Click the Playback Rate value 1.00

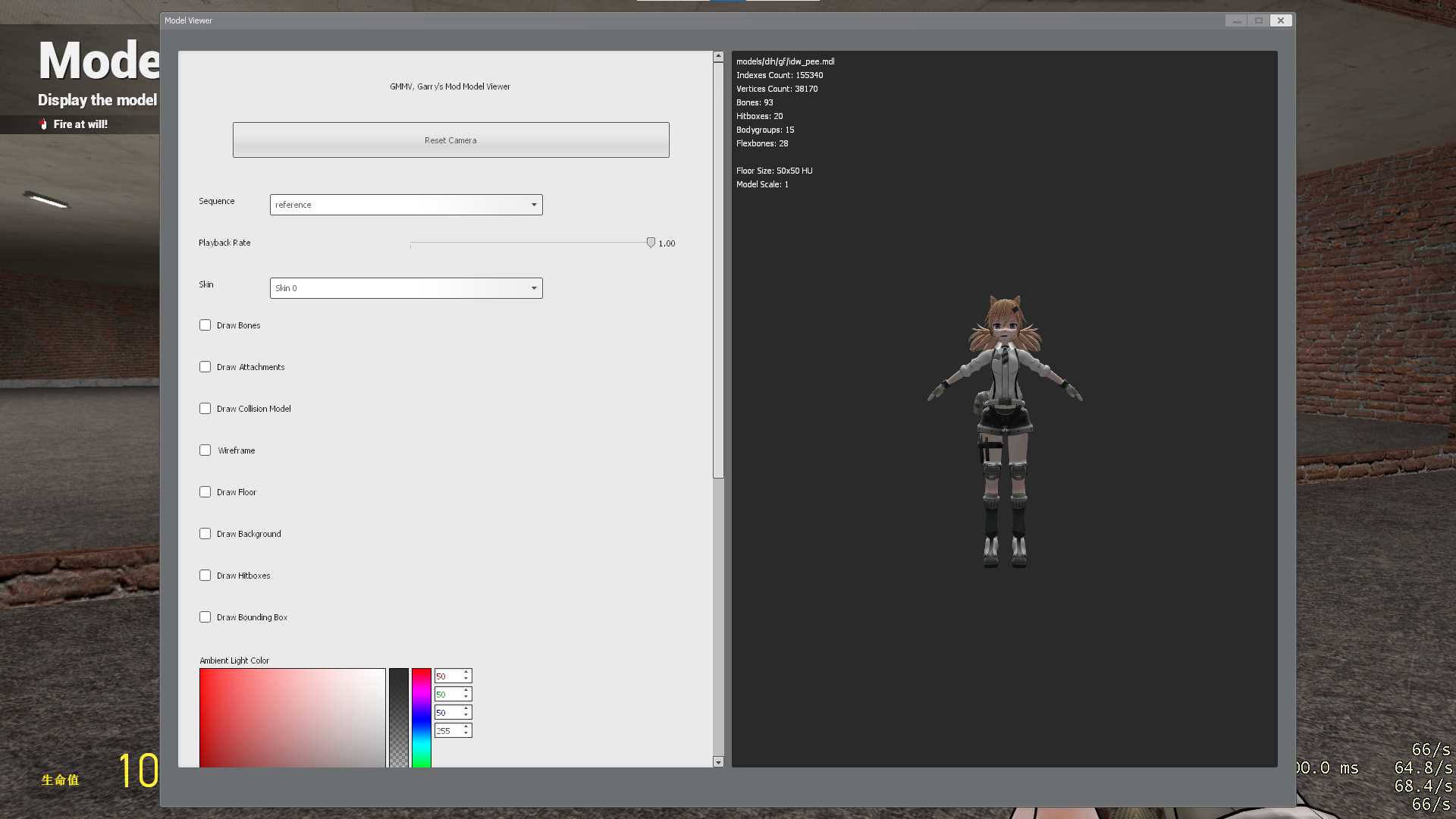click(667, 243)
